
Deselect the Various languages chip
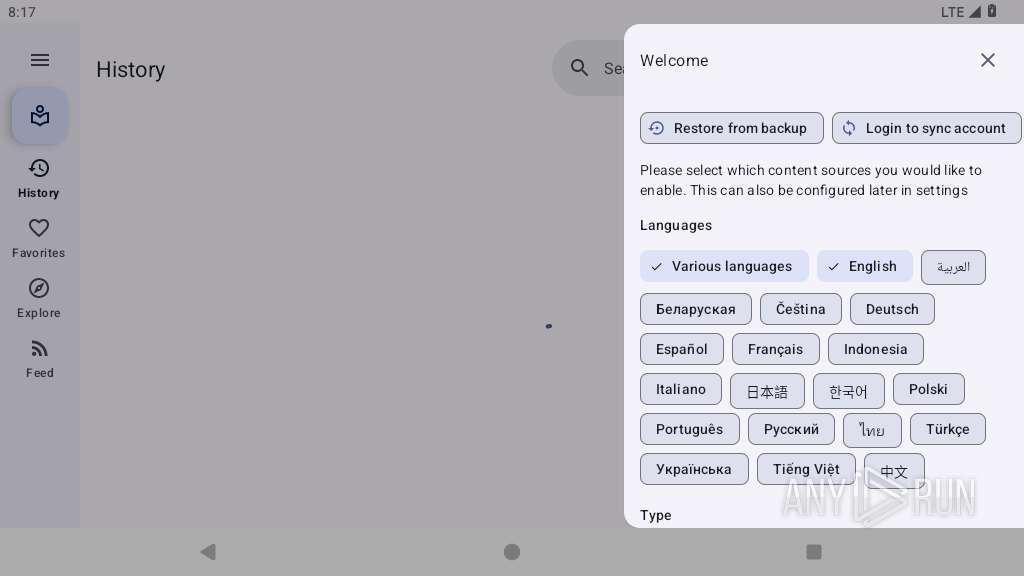[x=724, y=266]
